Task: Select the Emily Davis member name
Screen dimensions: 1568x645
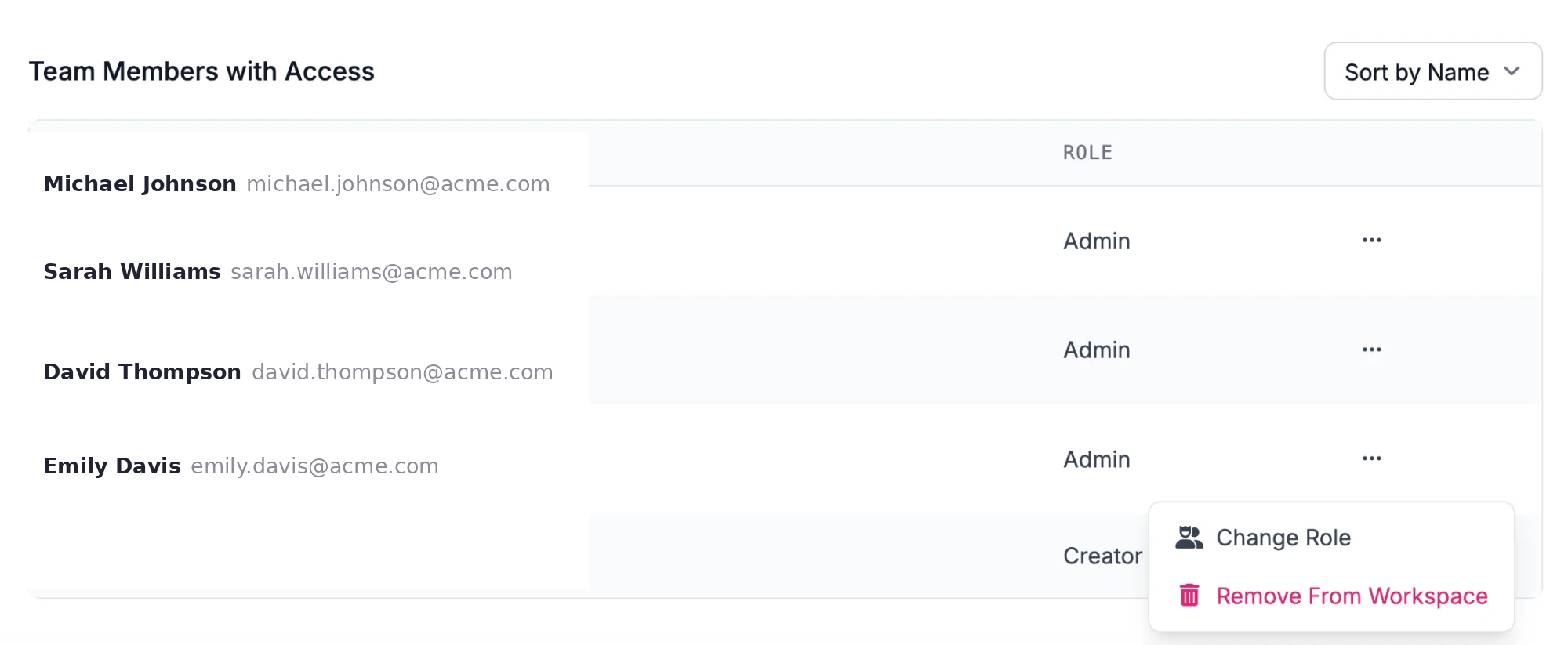Action: (112, 466)
